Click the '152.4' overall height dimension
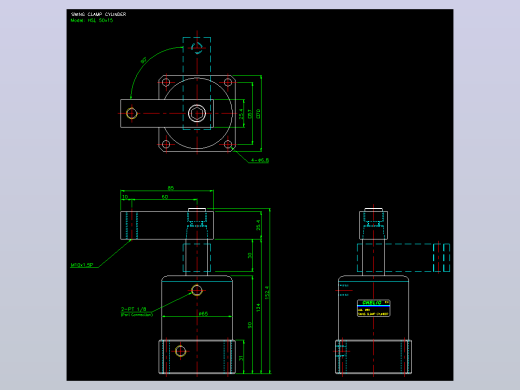Viewport: 520px width, 390px height. (267, 292)
